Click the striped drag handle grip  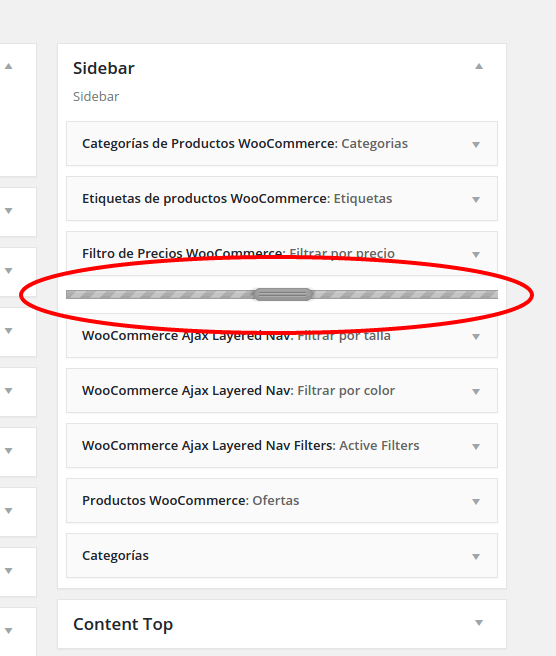point(283,295)
